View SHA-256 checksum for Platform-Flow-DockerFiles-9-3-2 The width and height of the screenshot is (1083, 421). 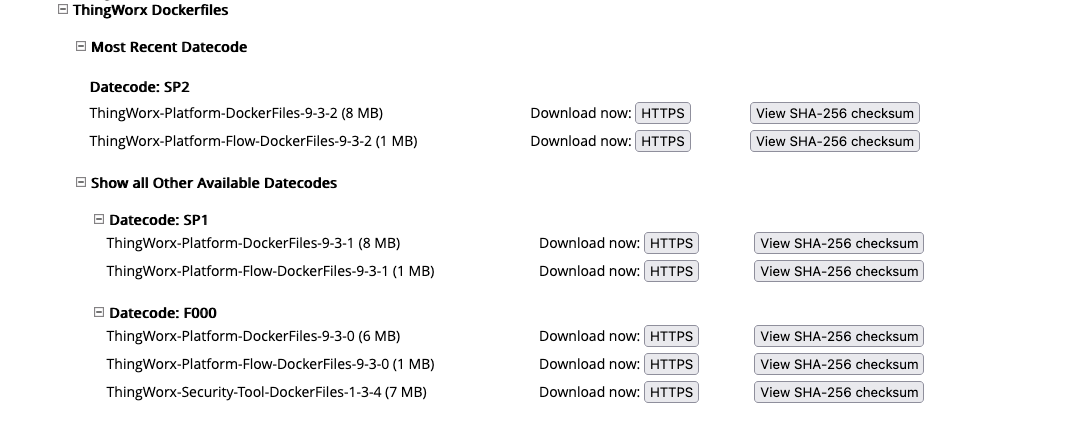835,141
